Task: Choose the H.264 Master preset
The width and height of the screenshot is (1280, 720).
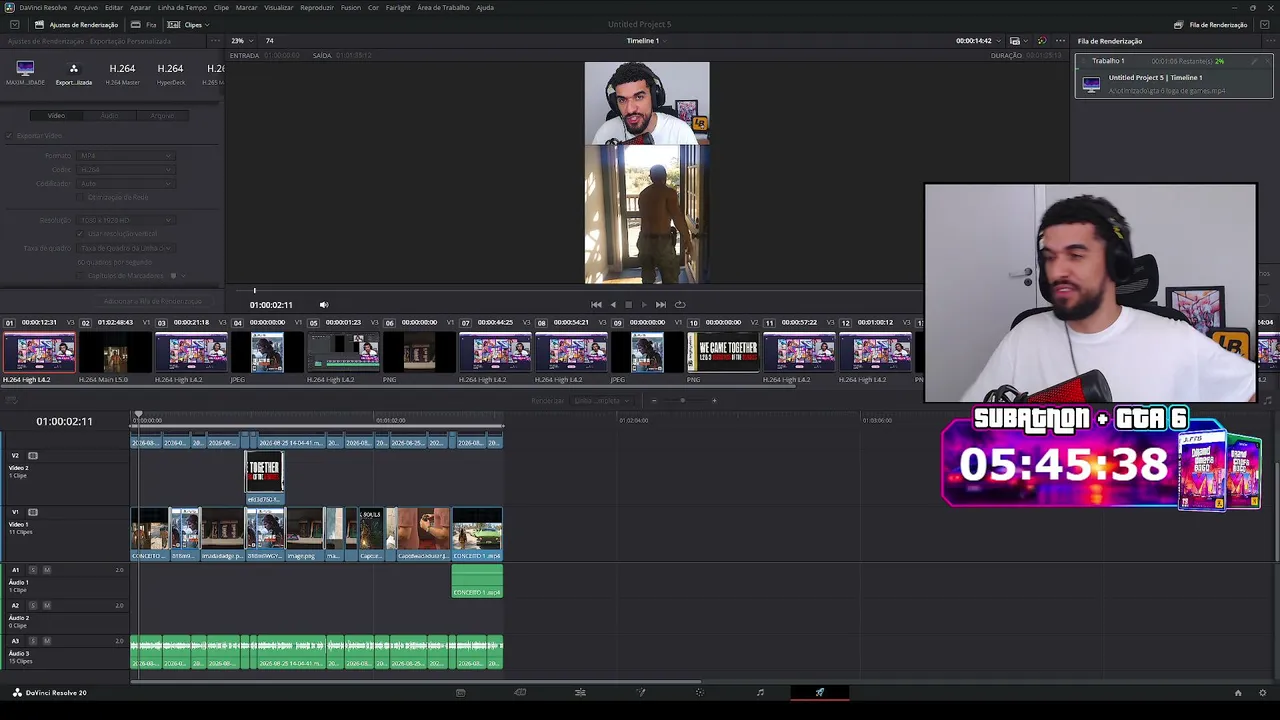Action: pyautogui.click(x=122, y=72)
